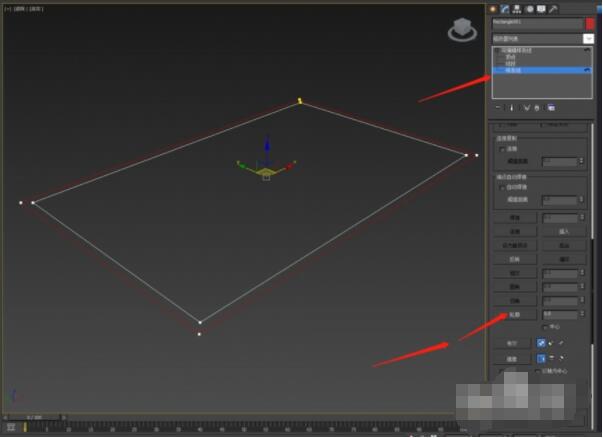Click the Outline button
This screenshot has height=438, width=603.
515,314
